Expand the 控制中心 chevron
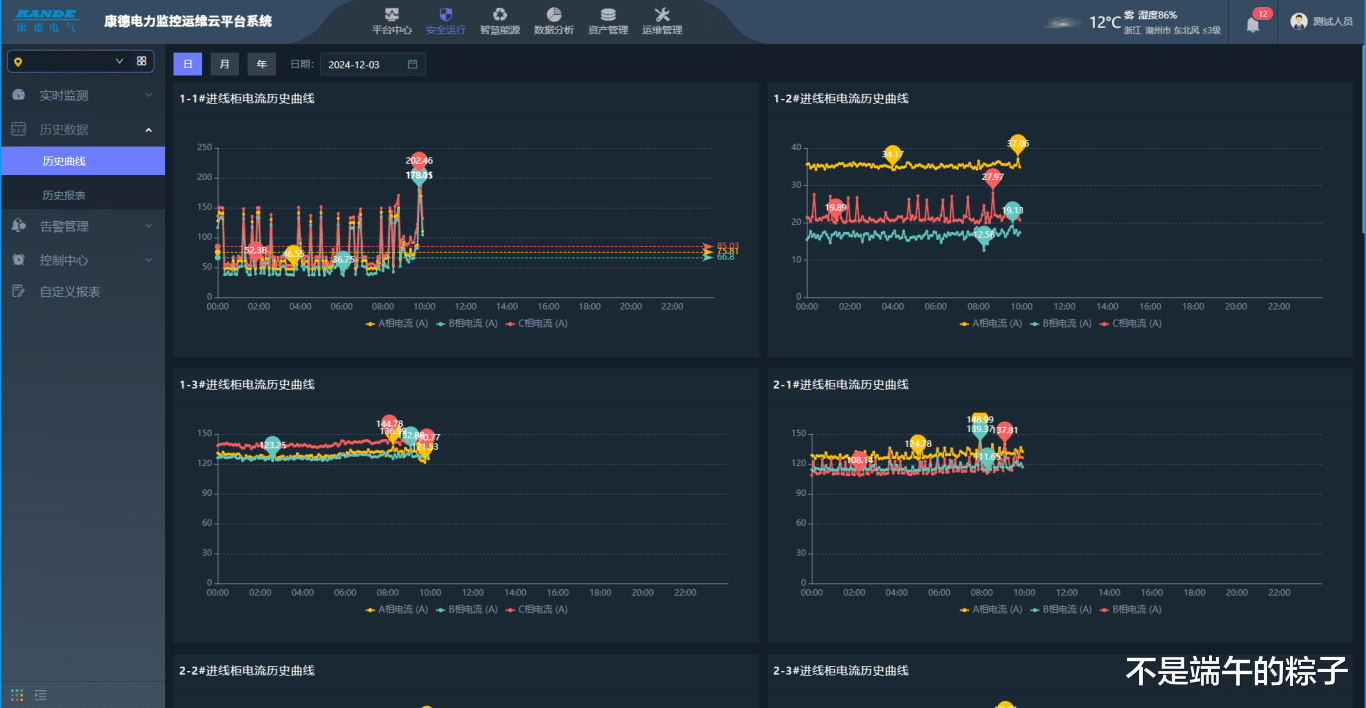Image resolution: width=1366 pixels, height=708 pixels. click(148, 260)
